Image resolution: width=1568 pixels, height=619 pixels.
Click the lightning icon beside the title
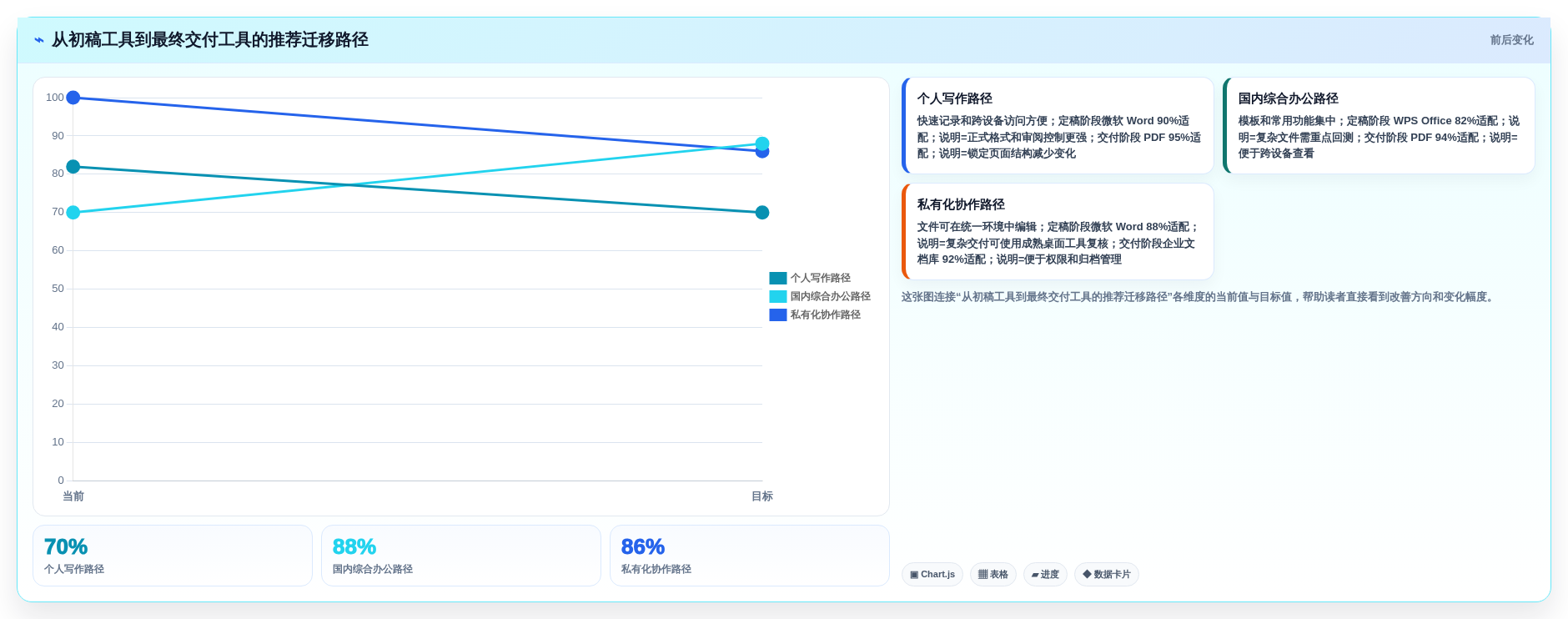(39, 40)
